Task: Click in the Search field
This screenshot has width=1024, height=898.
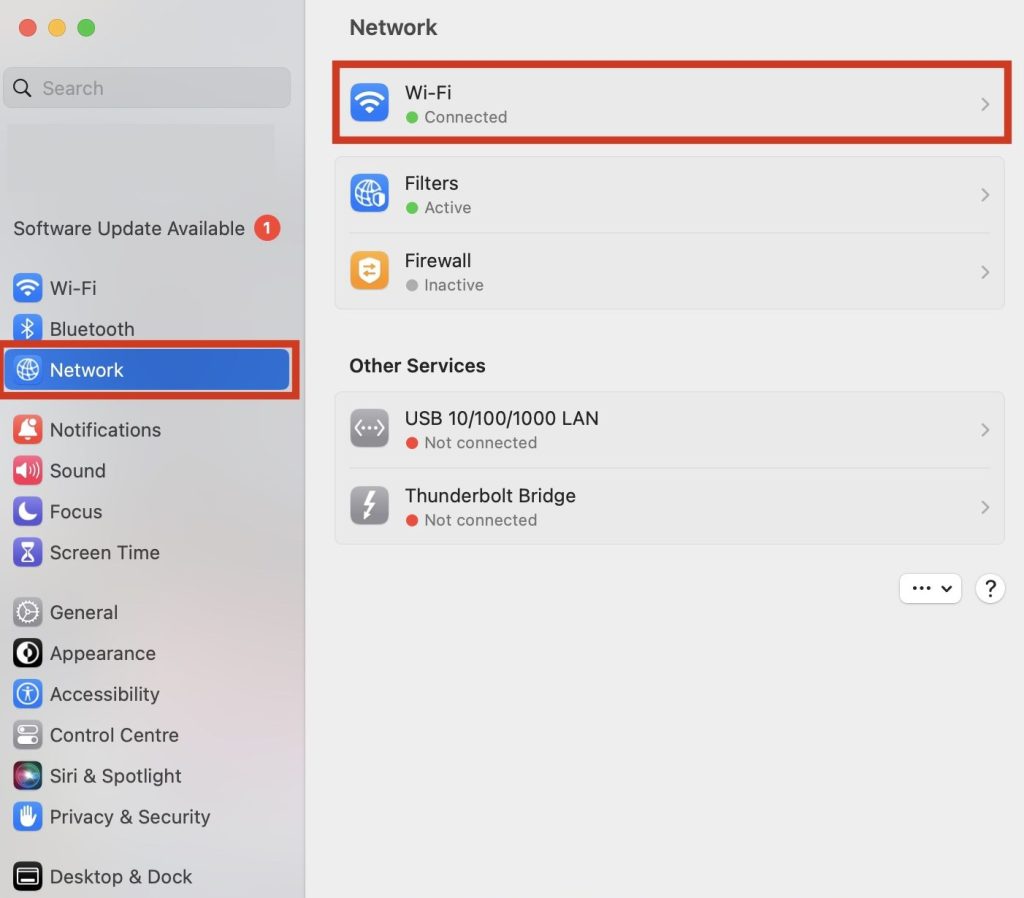Action: pos(147,88)
